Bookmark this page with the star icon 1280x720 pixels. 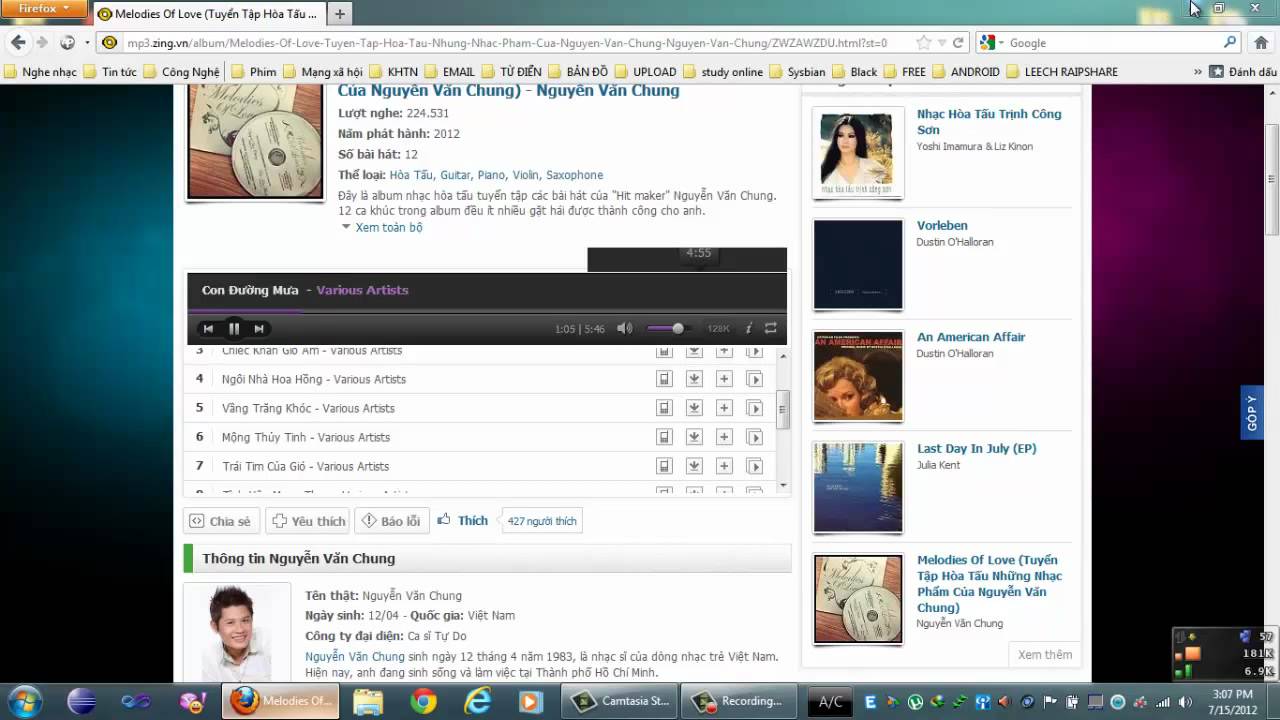(x=924, y=43)
